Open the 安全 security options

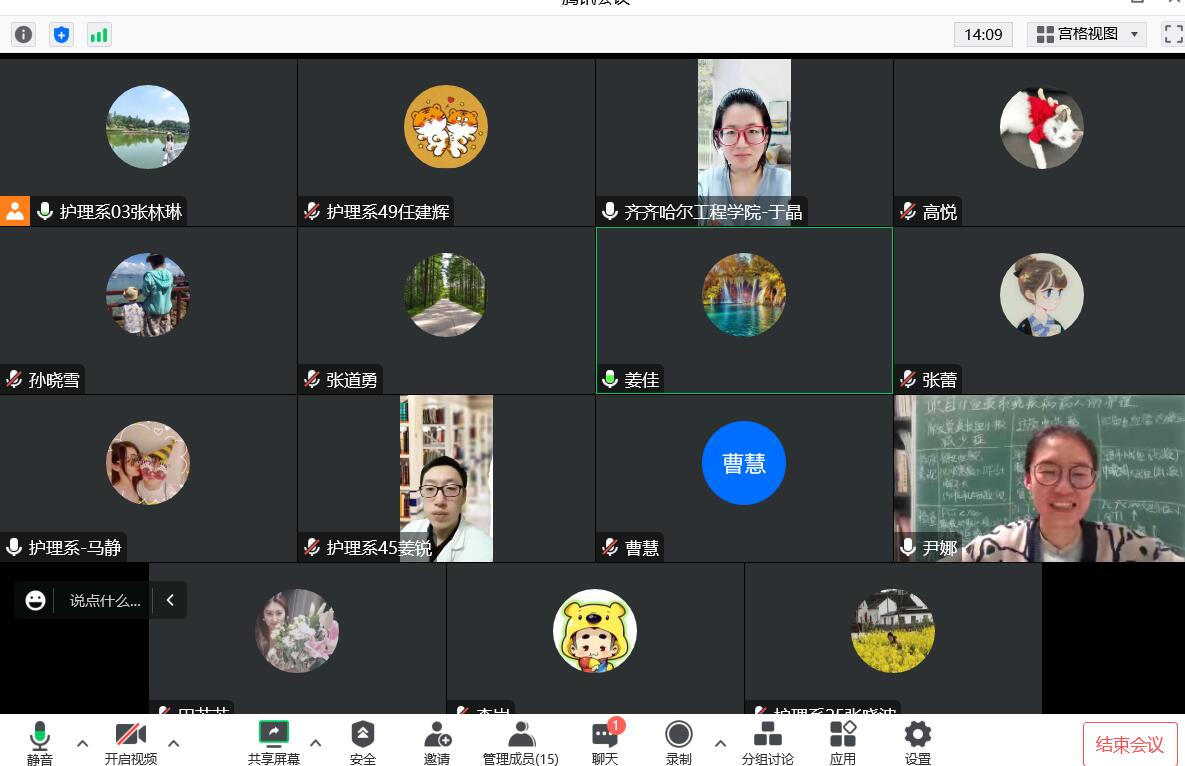(x=363, y=742)
